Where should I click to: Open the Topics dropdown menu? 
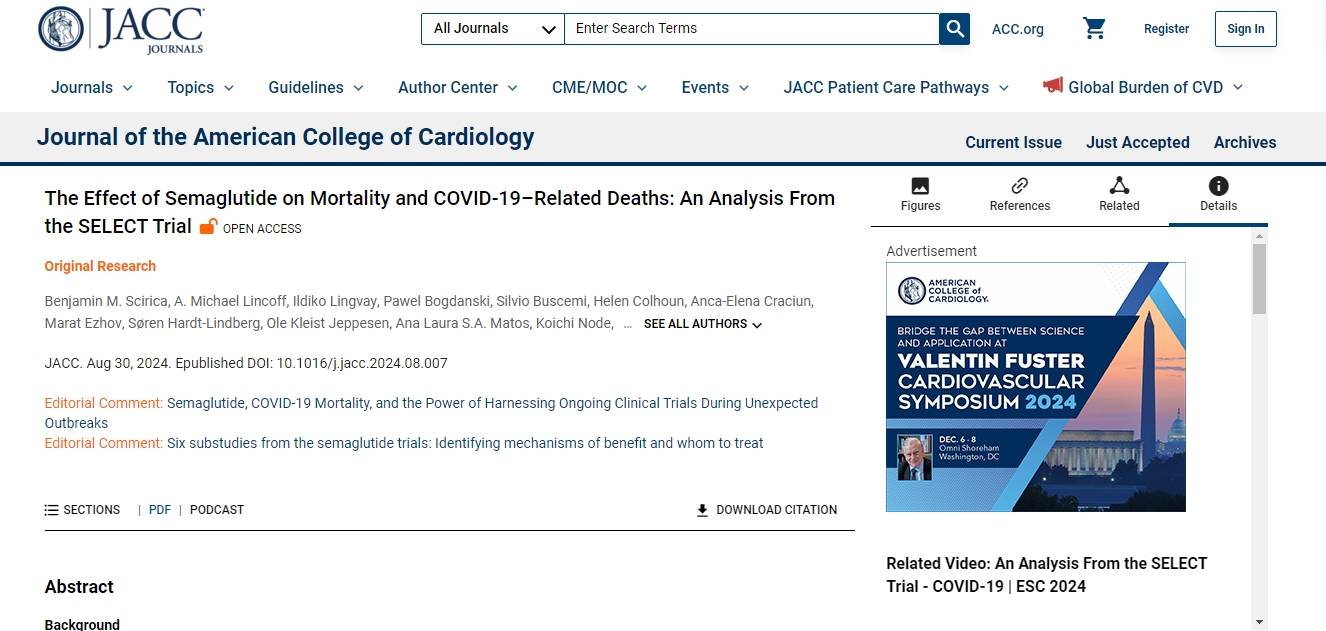point(200,88)
